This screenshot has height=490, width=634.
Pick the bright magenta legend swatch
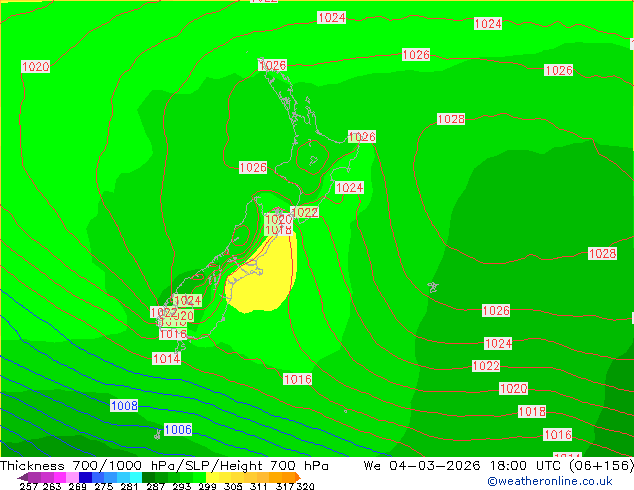[60, 477]
